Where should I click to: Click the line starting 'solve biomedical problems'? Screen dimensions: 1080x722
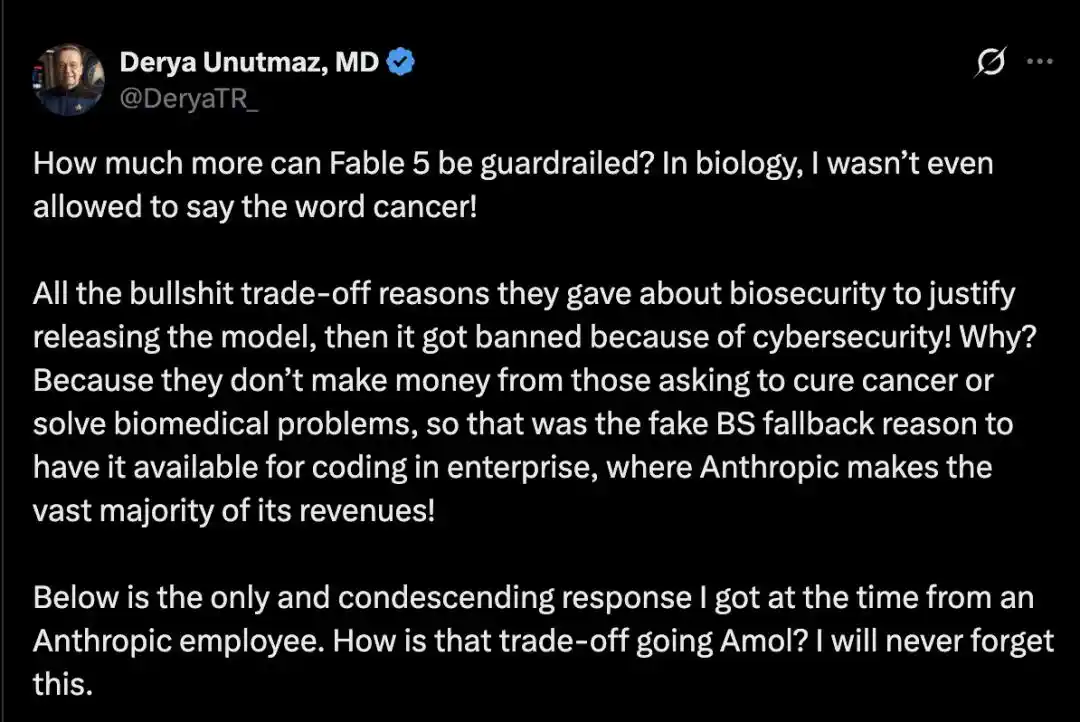[x=523, y=424]
